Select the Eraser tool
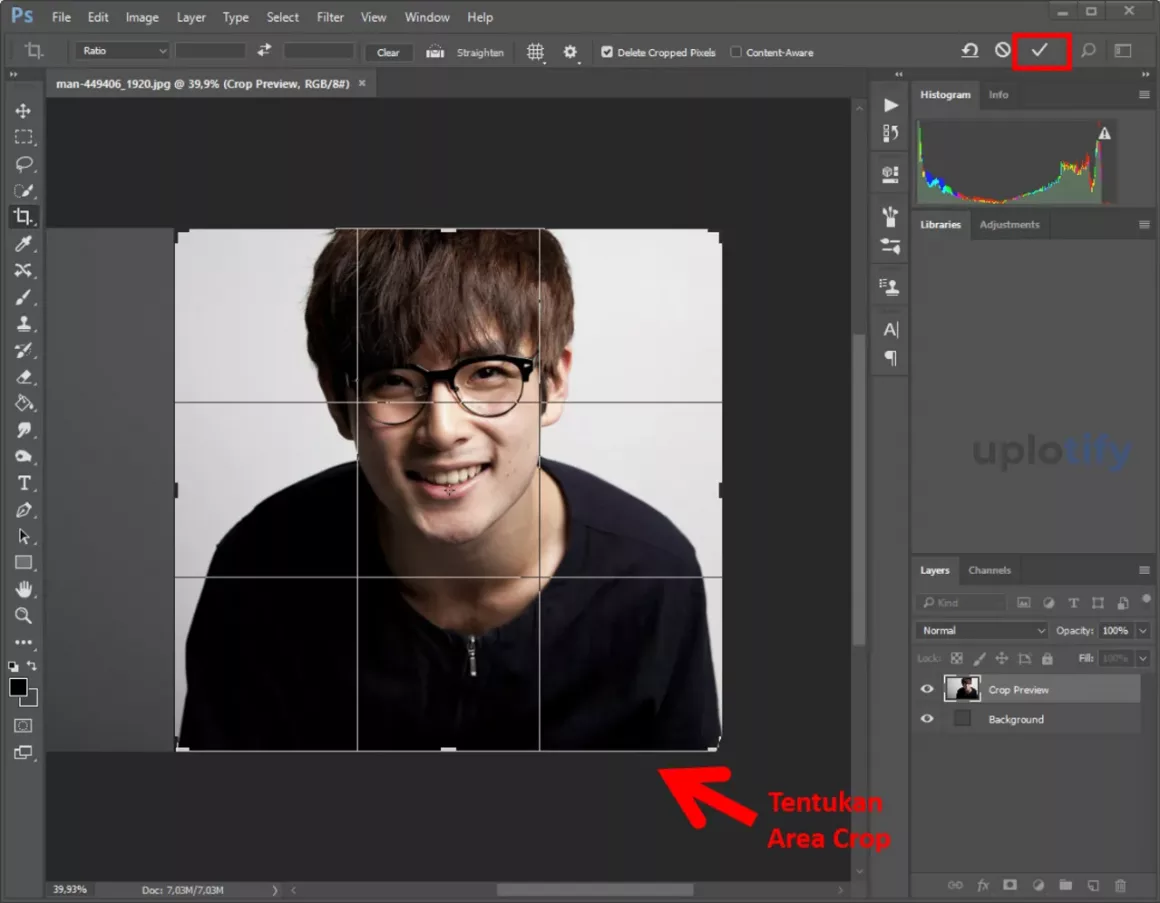The height and width of the screenshot is (903, 1160). 23,377
